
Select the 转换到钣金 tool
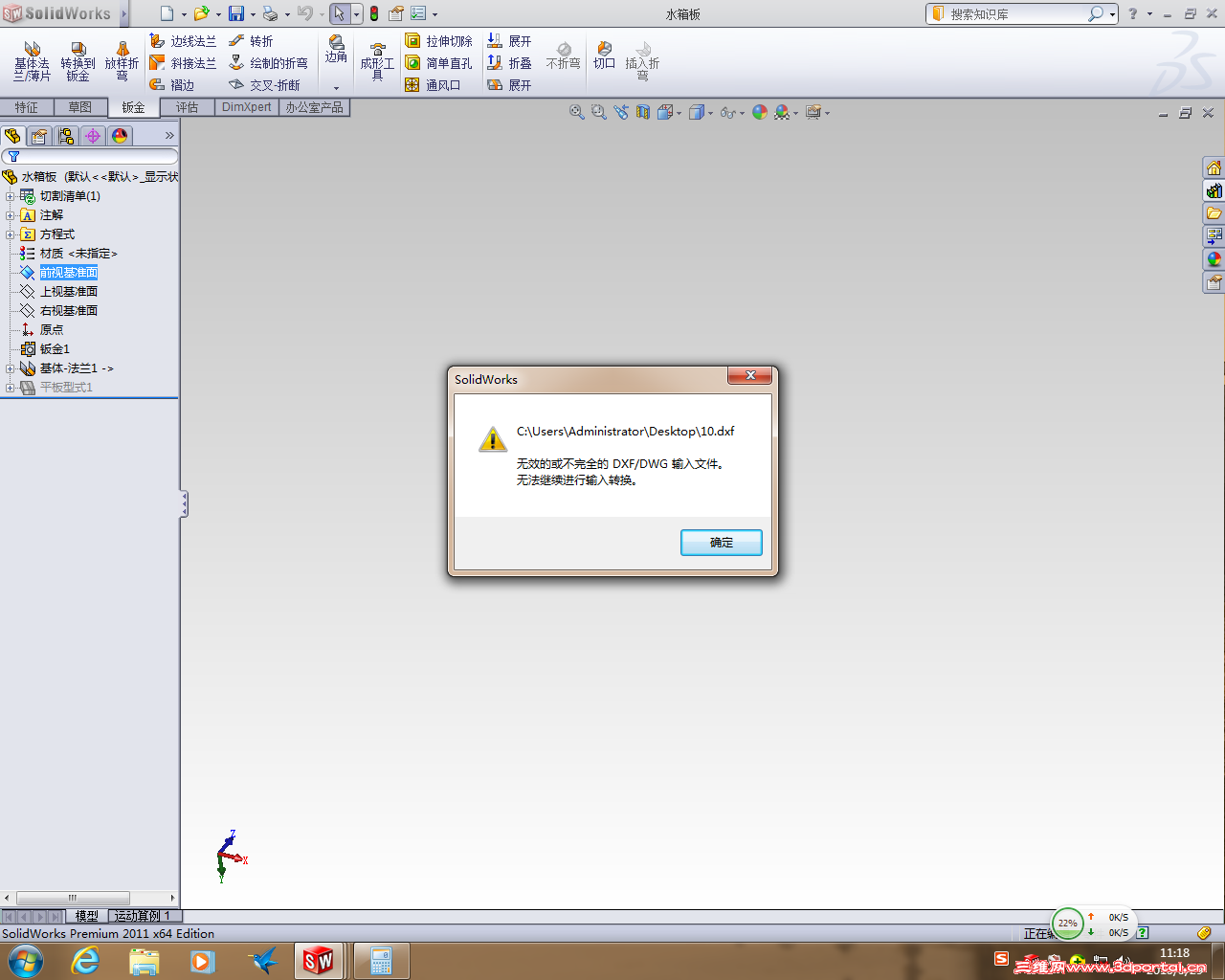click(78, 61)
